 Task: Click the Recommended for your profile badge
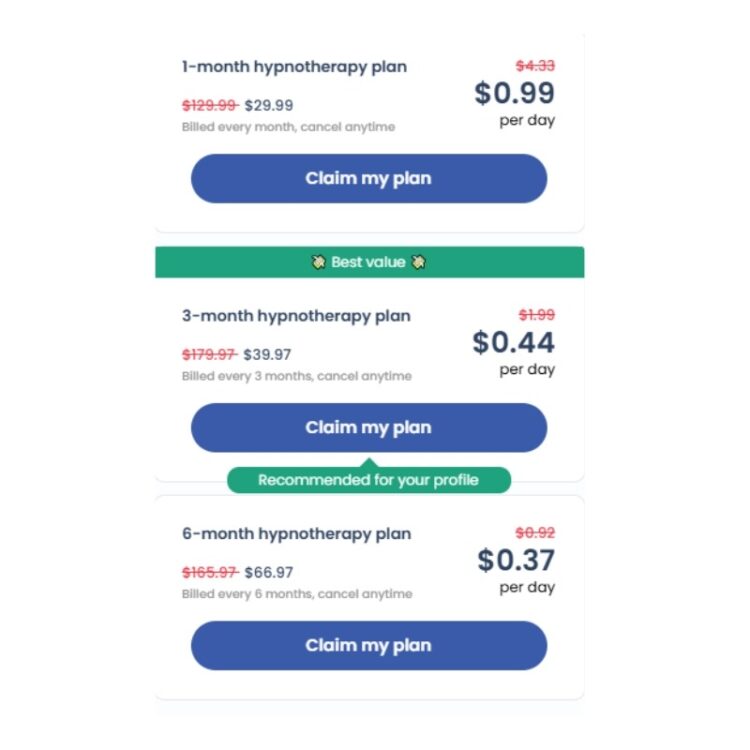(368, 480)
